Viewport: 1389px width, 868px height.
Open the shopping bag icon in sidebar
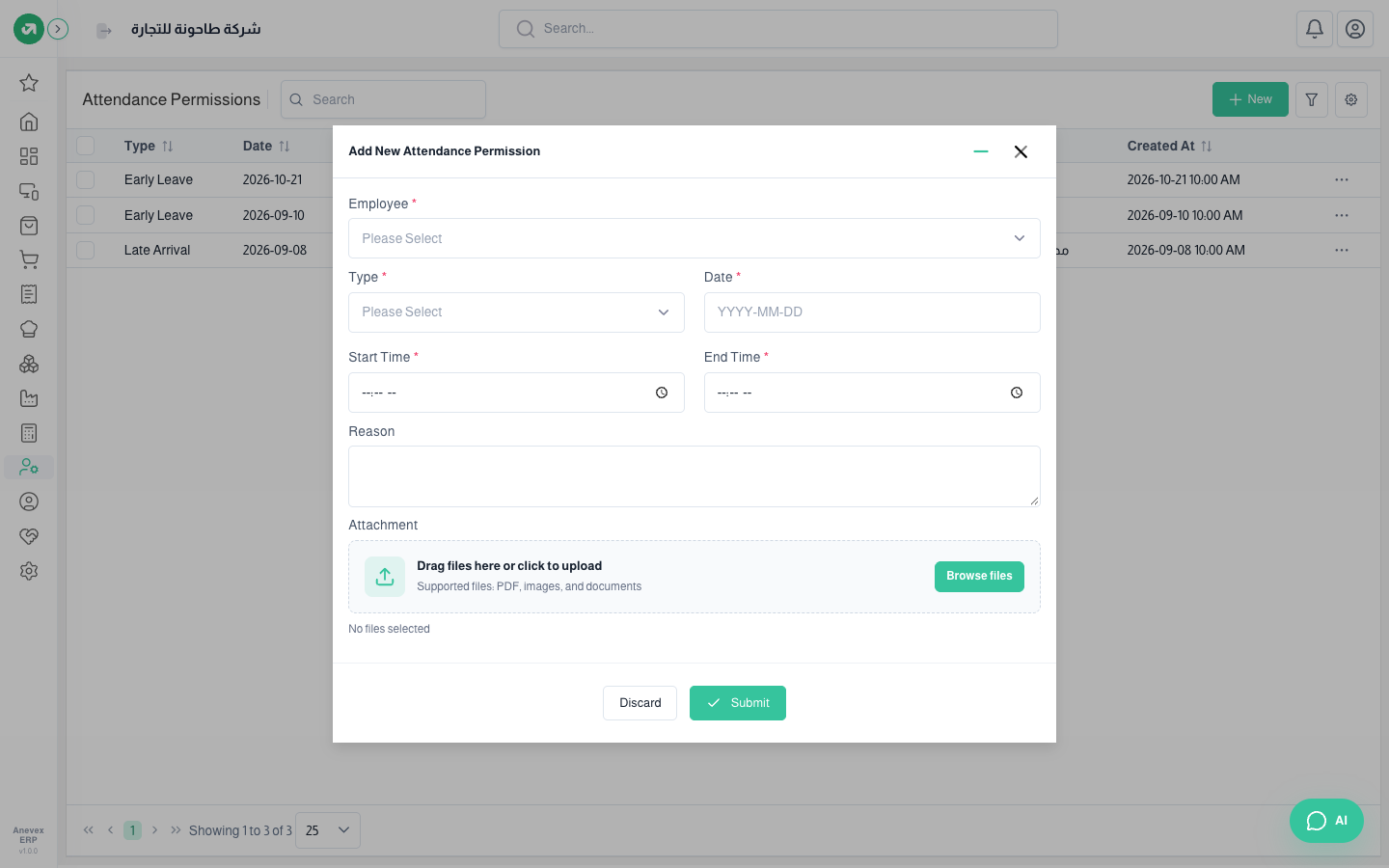click(x=29, y=226)
